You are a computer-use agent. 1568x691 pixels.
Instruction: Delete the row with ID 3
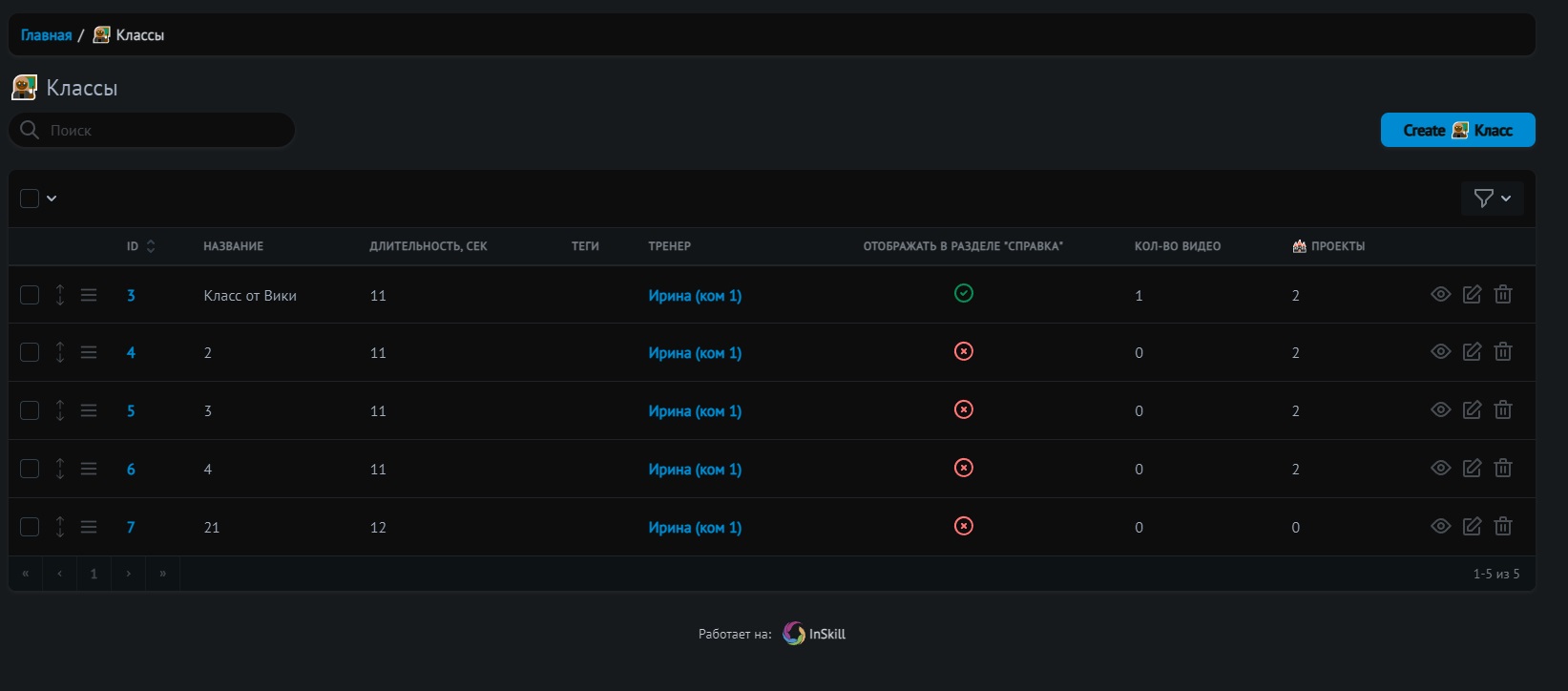(1503, 295)
